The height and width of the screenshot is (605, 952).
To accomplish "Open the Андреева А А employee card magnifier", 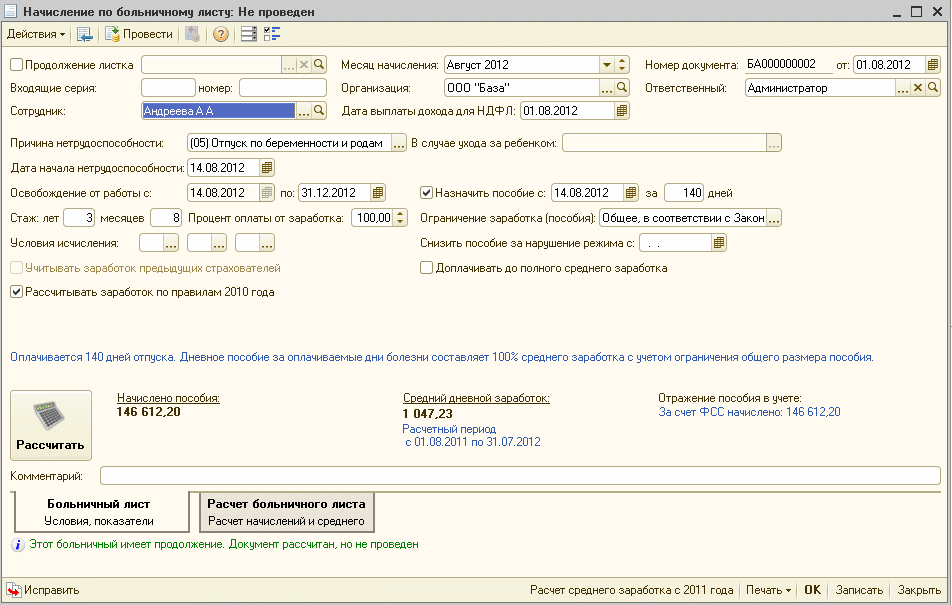I will click(x=319, y=111).
